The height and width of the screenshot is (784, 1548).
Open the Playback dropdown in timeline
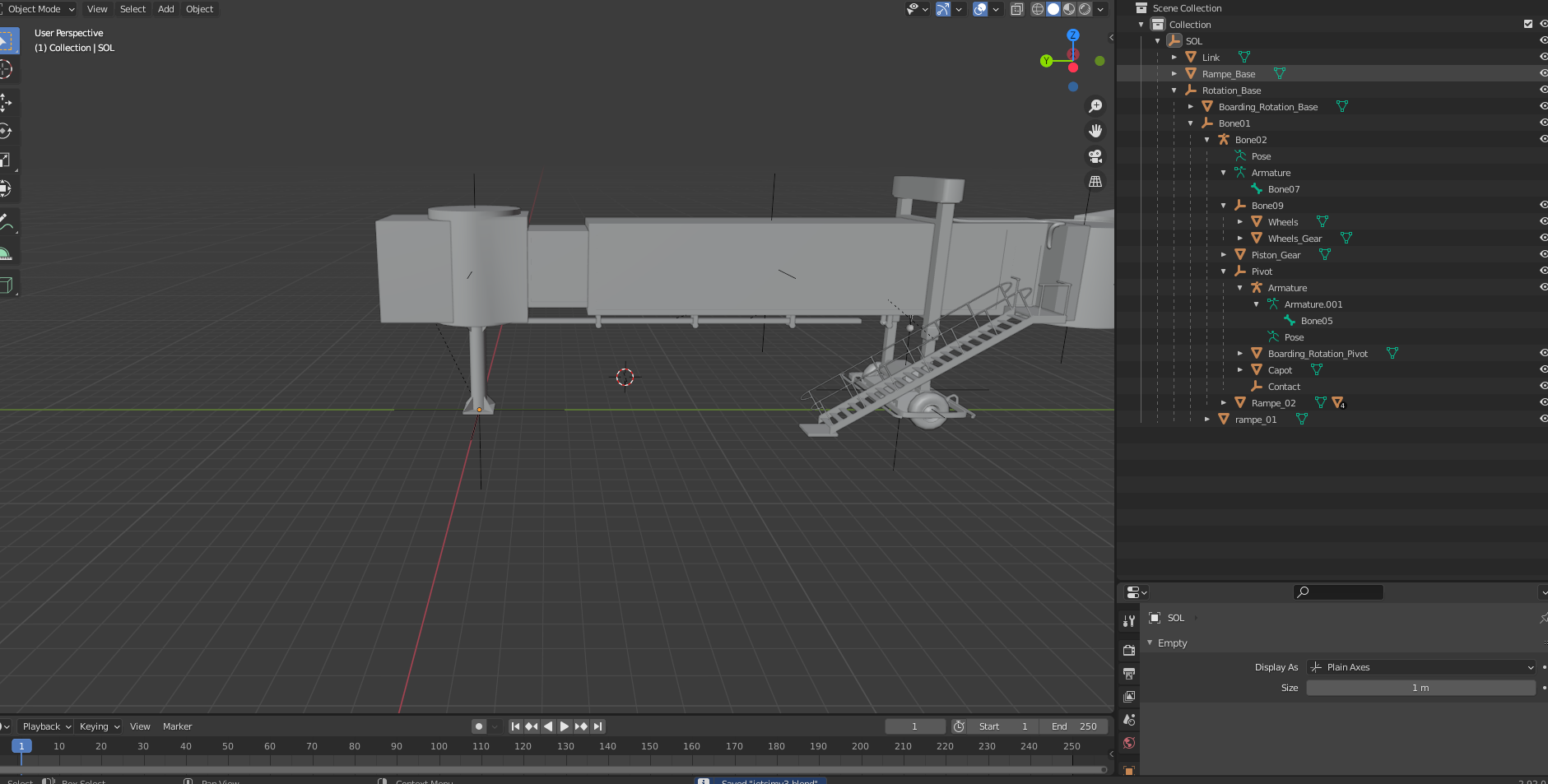click(47, 726)
